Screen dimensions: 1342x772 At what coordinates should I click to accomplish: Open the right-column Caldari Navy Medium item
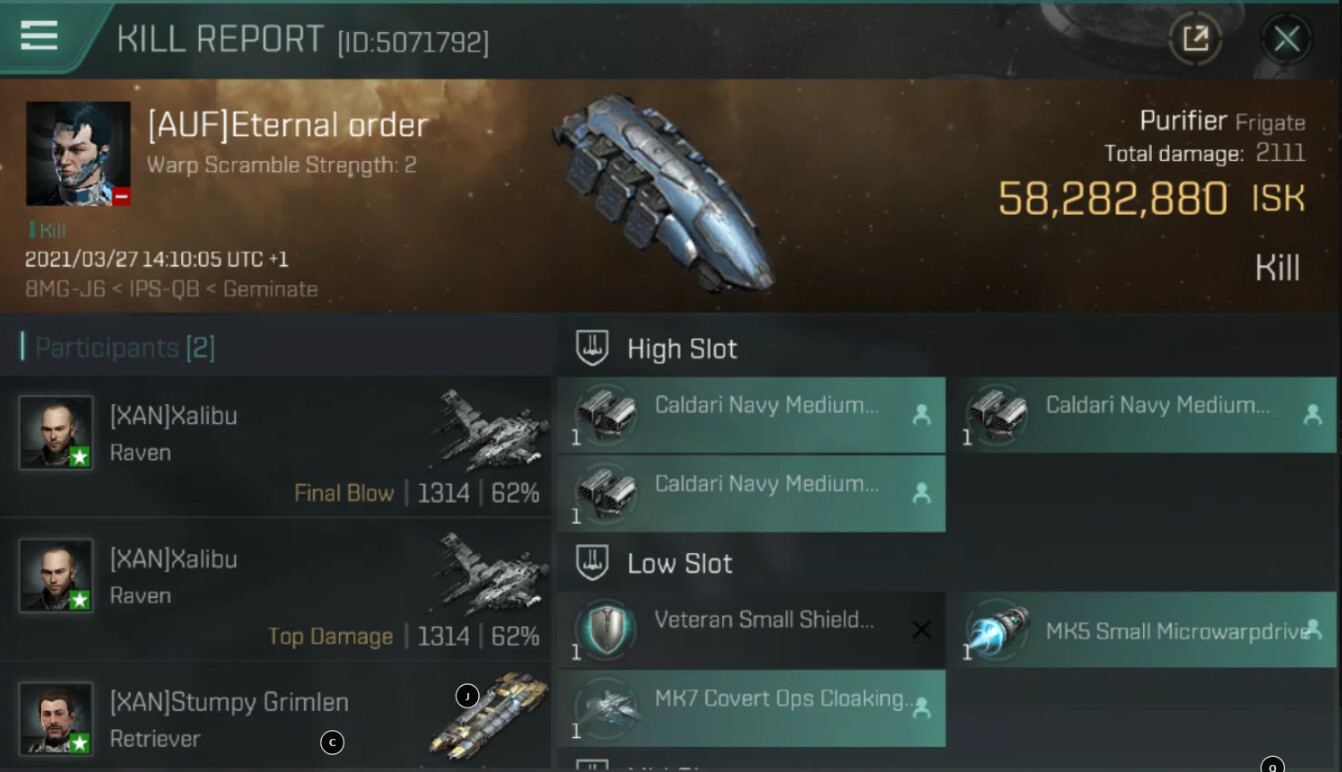1142,415
